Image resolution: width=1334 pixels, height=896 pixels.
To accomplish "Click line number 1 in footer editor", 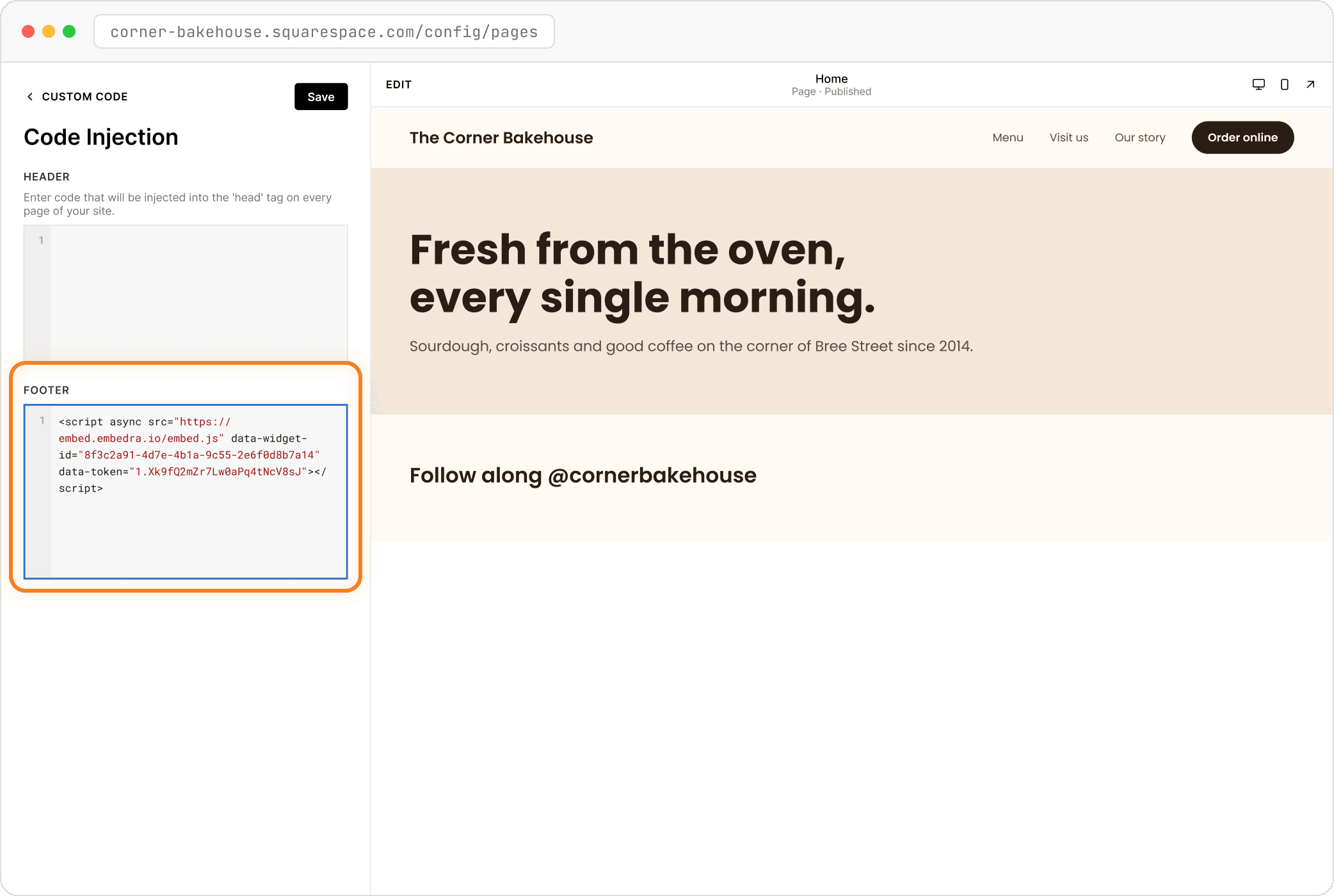I will coord(42,420).
